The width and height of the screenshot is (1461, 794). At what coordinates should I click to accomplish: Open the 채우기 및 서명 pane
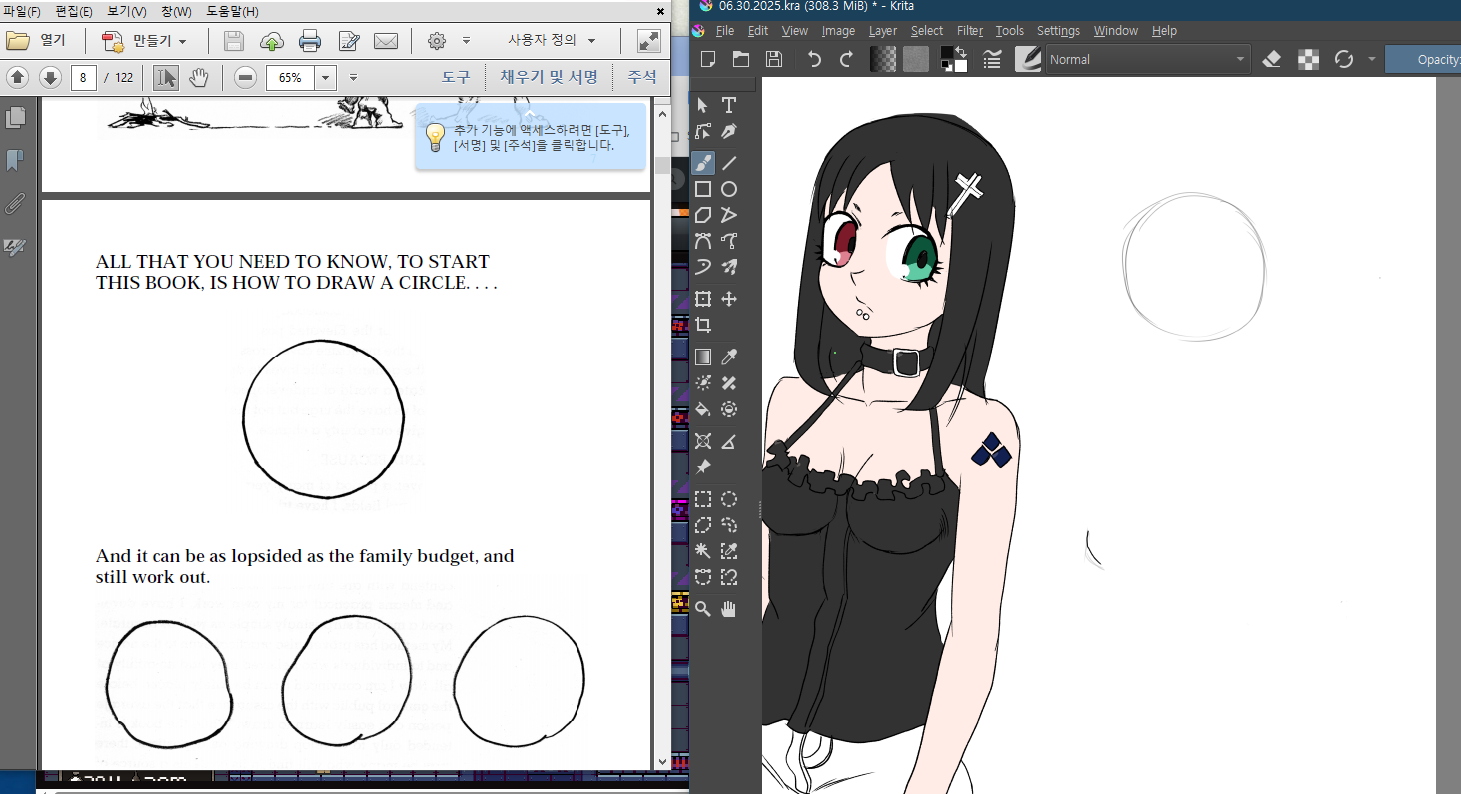click(x=549, y=77)
